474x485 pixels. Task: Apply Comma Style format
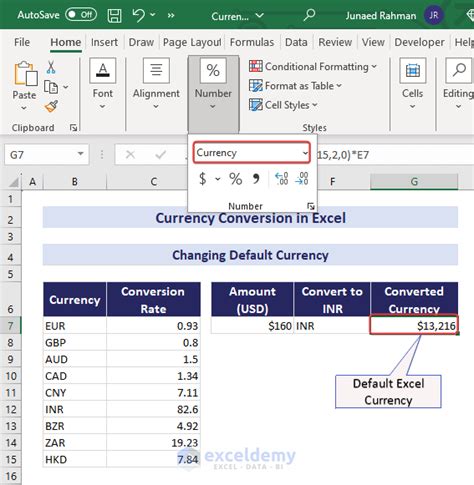(256, 179)
